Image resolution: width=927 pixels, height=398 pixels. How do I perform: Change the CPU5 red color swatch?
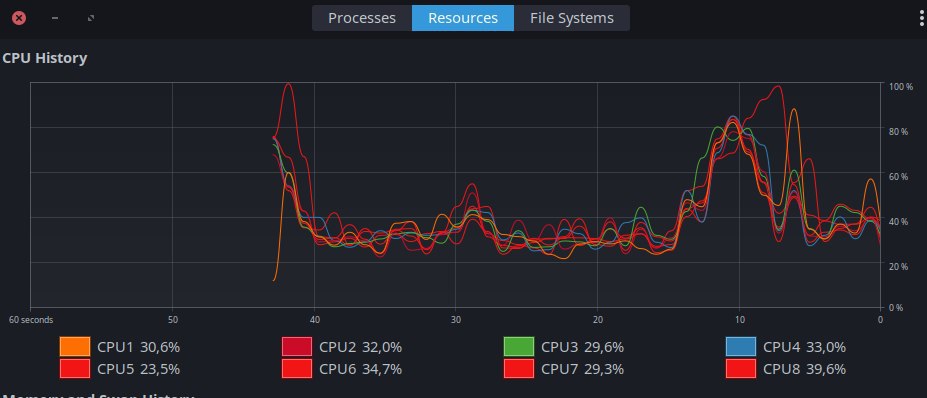[75, 368]
